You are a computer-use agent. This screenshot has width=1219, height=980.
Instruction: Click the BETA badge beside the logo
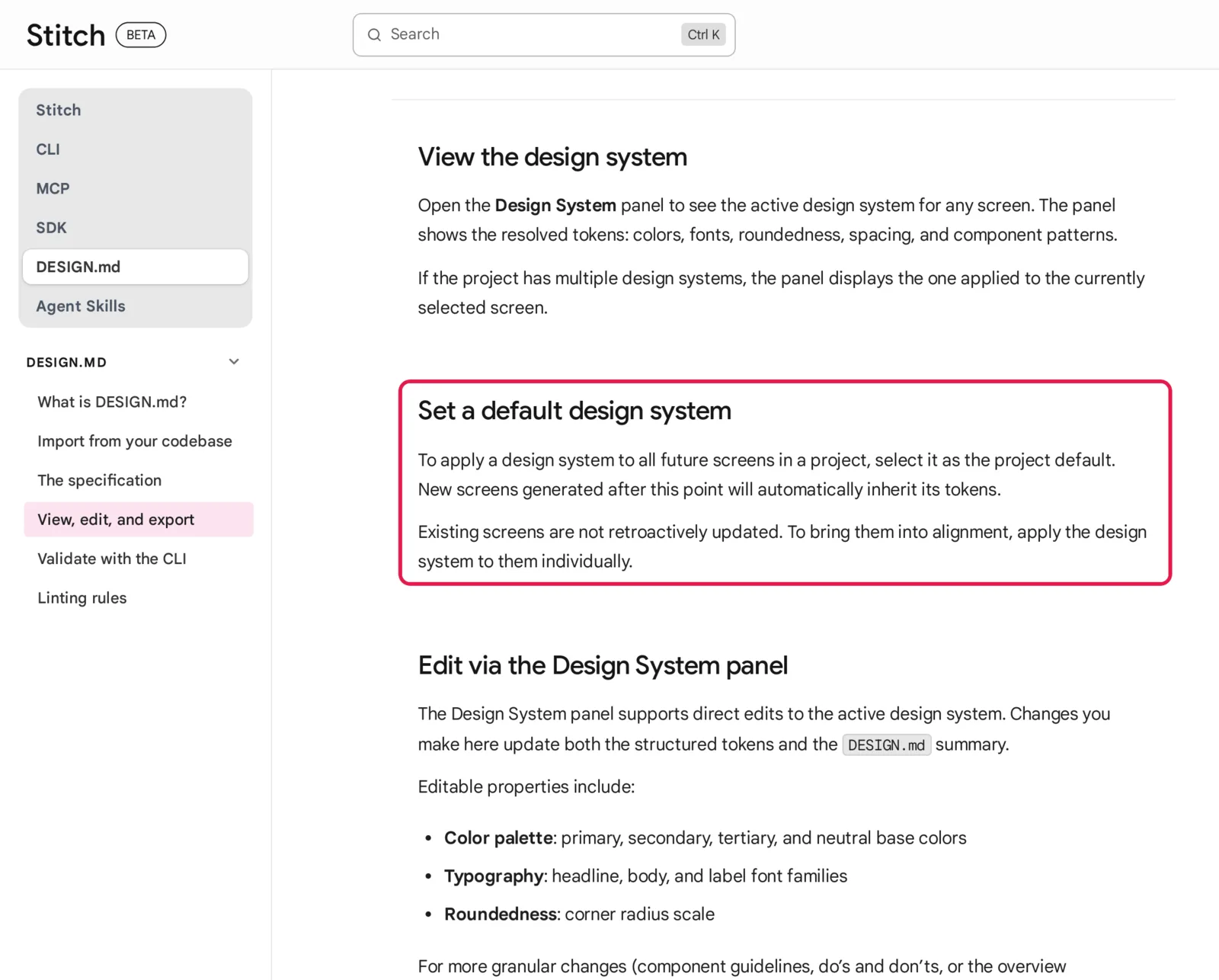[141, 35]
